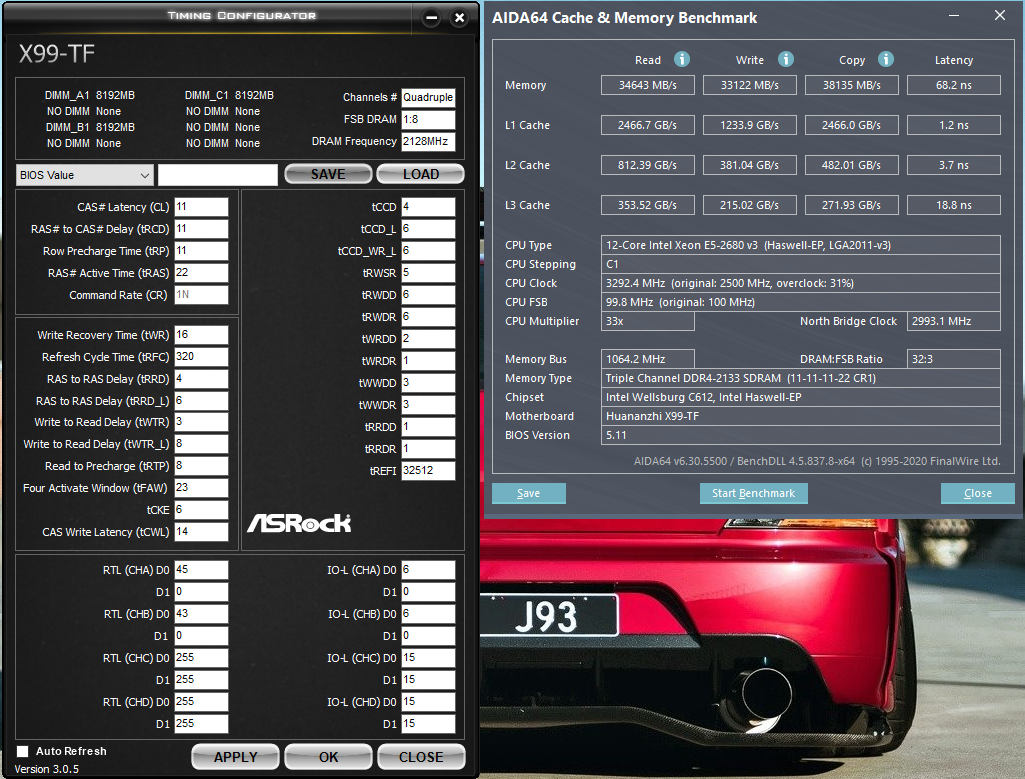Screen dimensions: 1025x779
Task: Close the AIDA64 benchmark window
Action: click(1000, 16)
